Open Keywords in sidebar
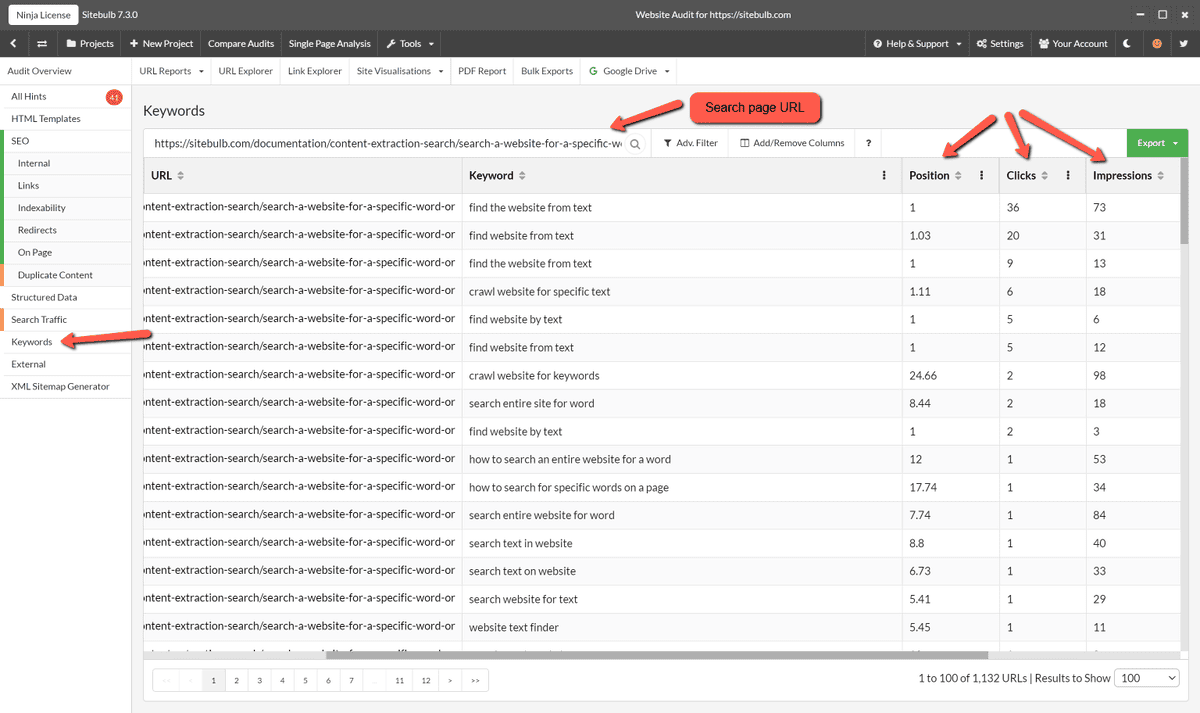The image size is (1200, 713). pos(32,342)
